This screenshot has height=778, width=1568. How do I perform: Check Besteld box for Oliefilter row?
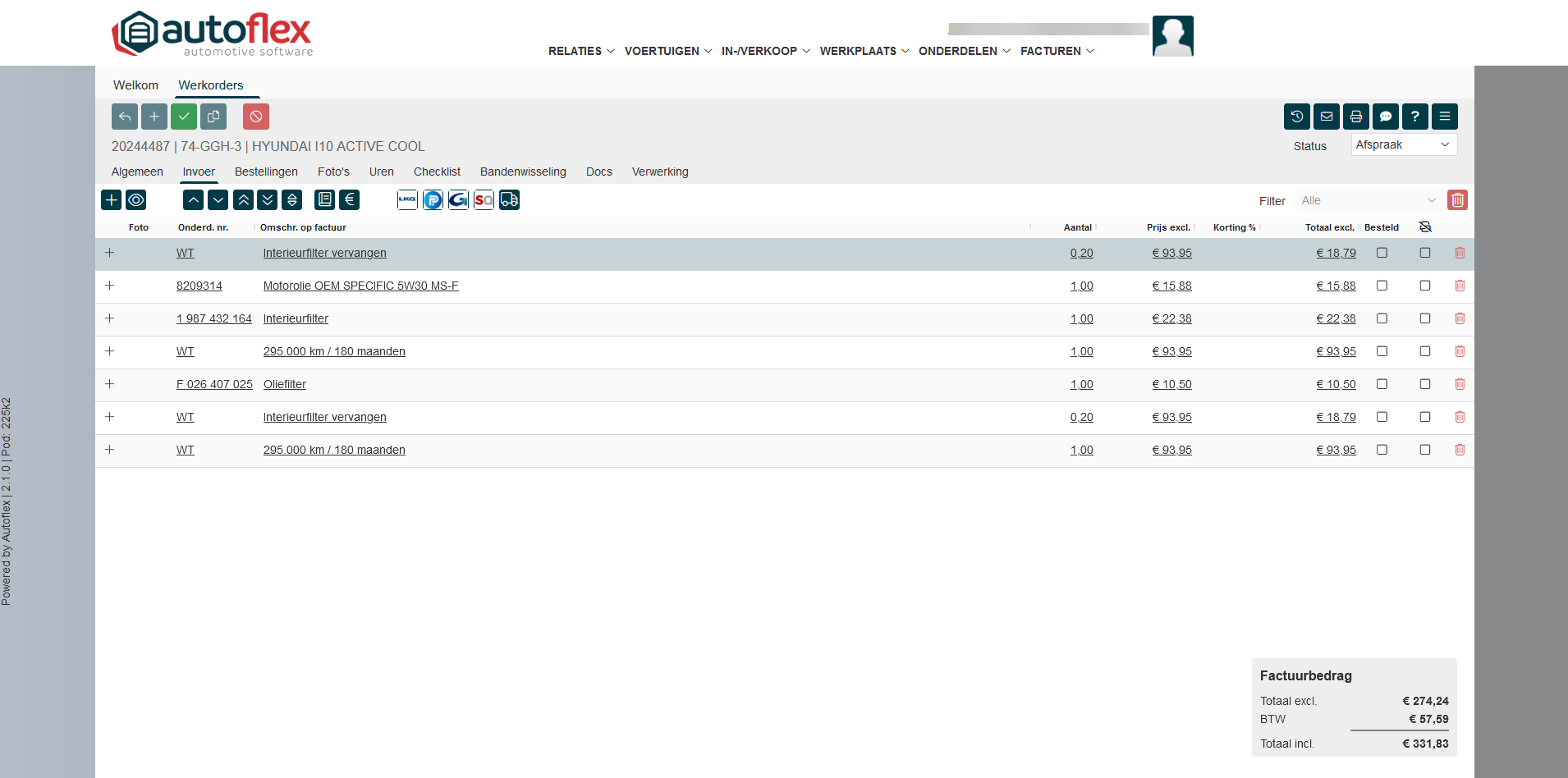pyautogui.click(x=1382, y=384)
